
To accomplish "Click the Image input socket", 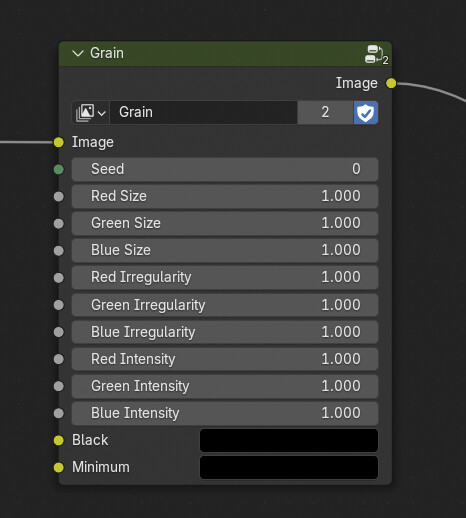I will tap(59, 142).
